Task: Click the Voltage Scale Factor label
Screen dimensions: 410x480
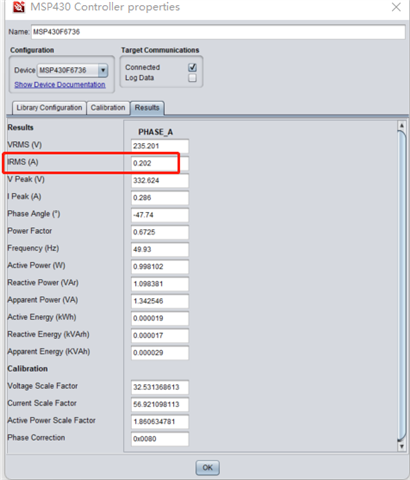Action: coord(43,386)
